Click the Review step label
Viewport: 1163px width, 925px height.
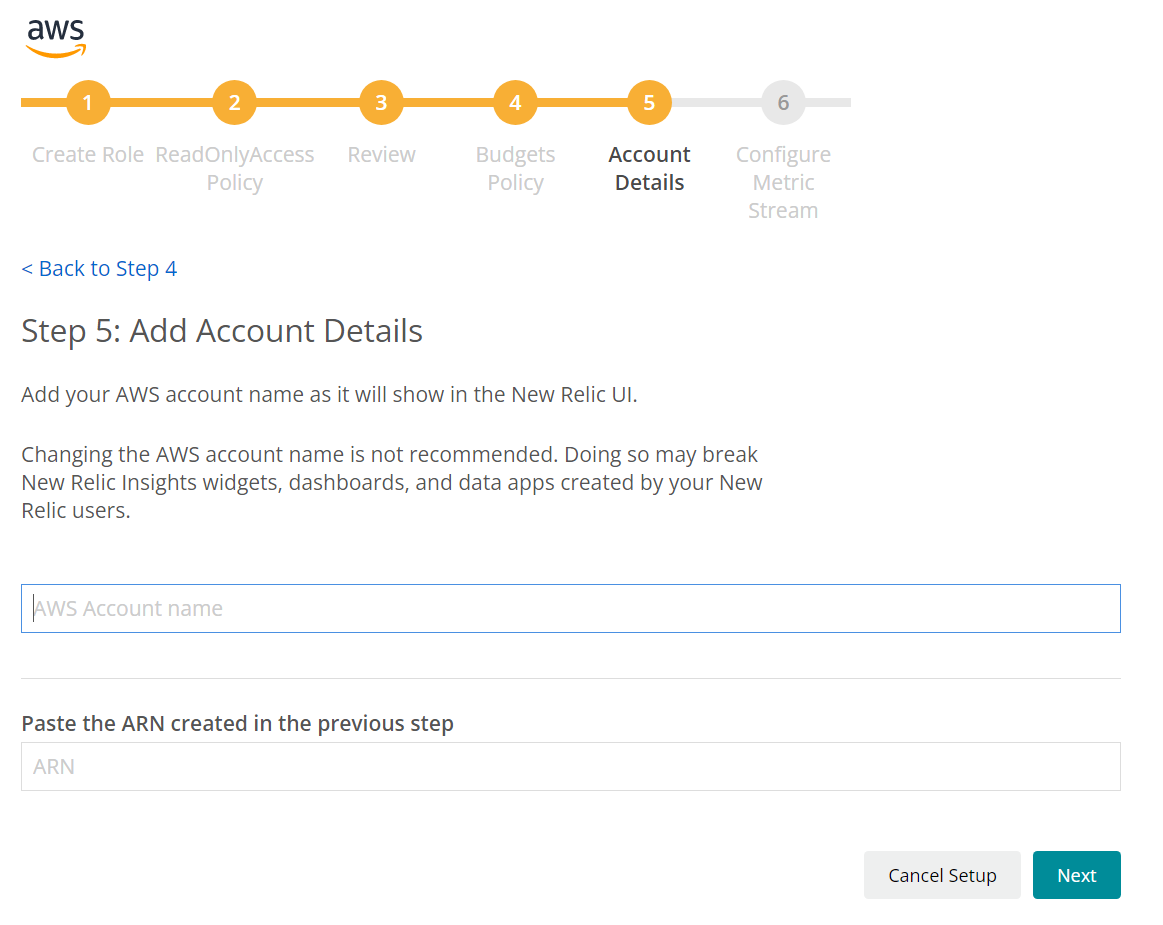(x=381, y=154)
